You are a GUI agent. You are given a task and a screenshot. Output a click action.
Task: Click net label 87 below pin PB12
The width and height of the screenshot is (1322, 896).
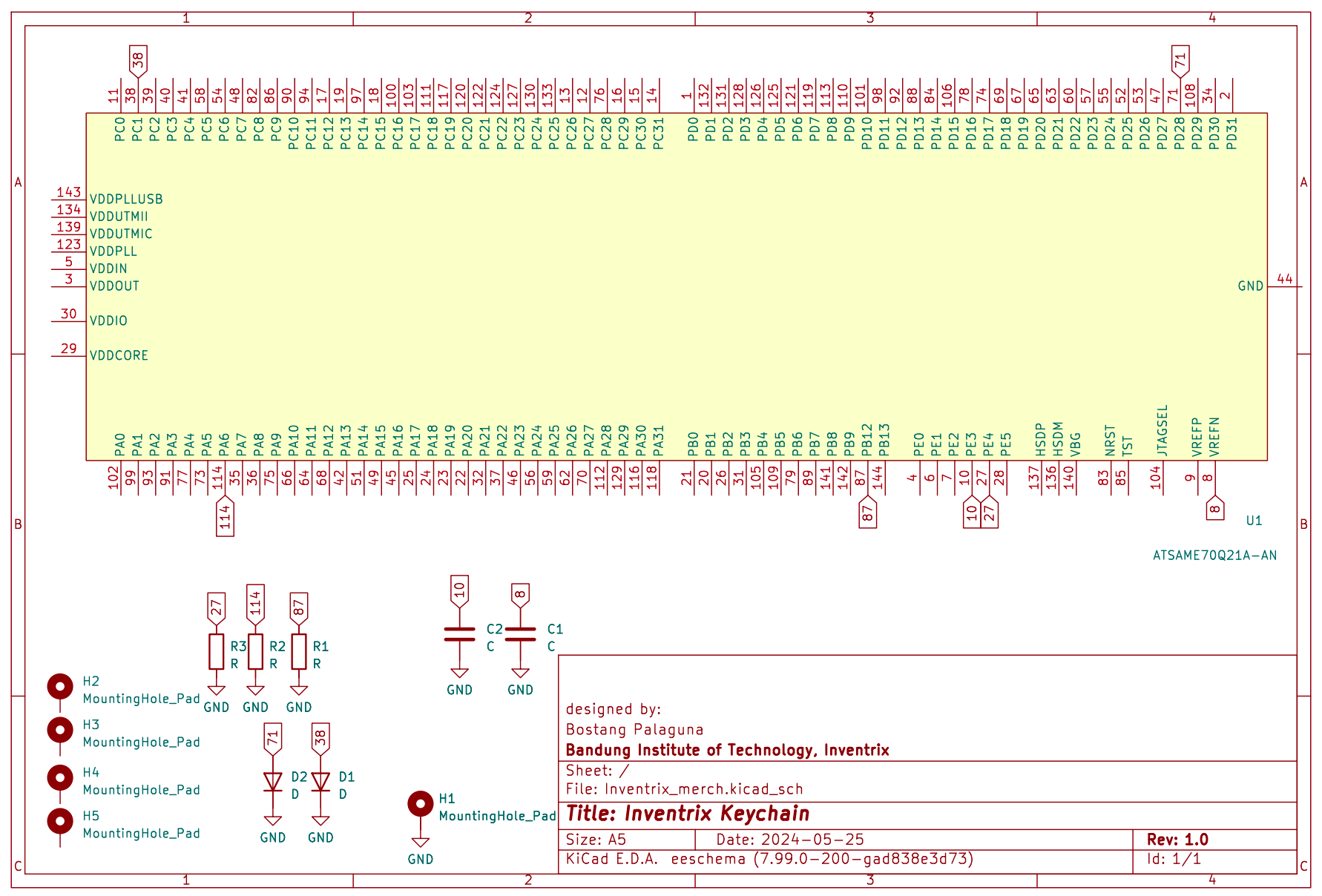(x=867, y=512)
